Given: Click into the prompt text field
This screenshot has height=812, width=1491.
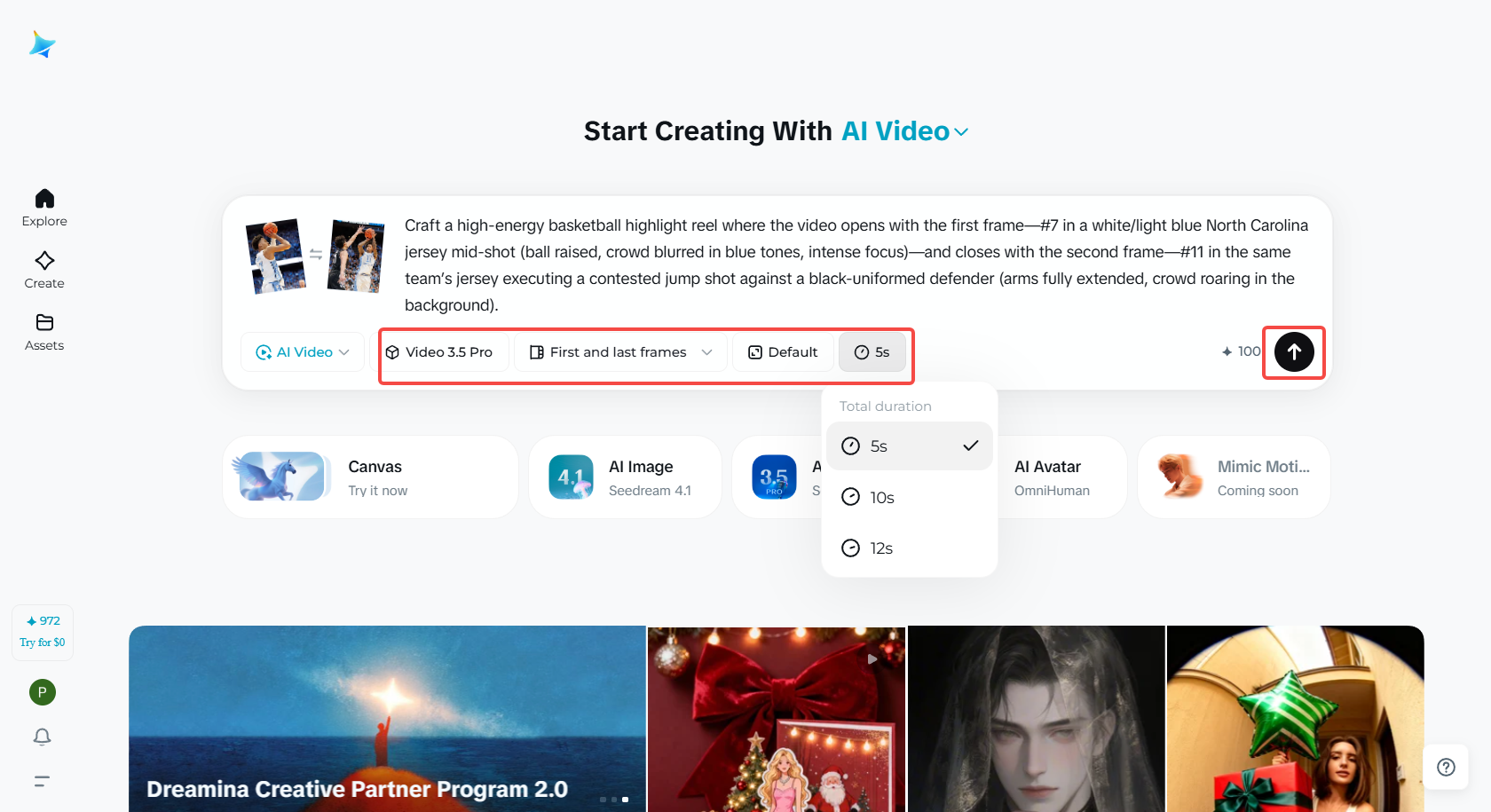Looking at the screenshot, I should 856,265.
